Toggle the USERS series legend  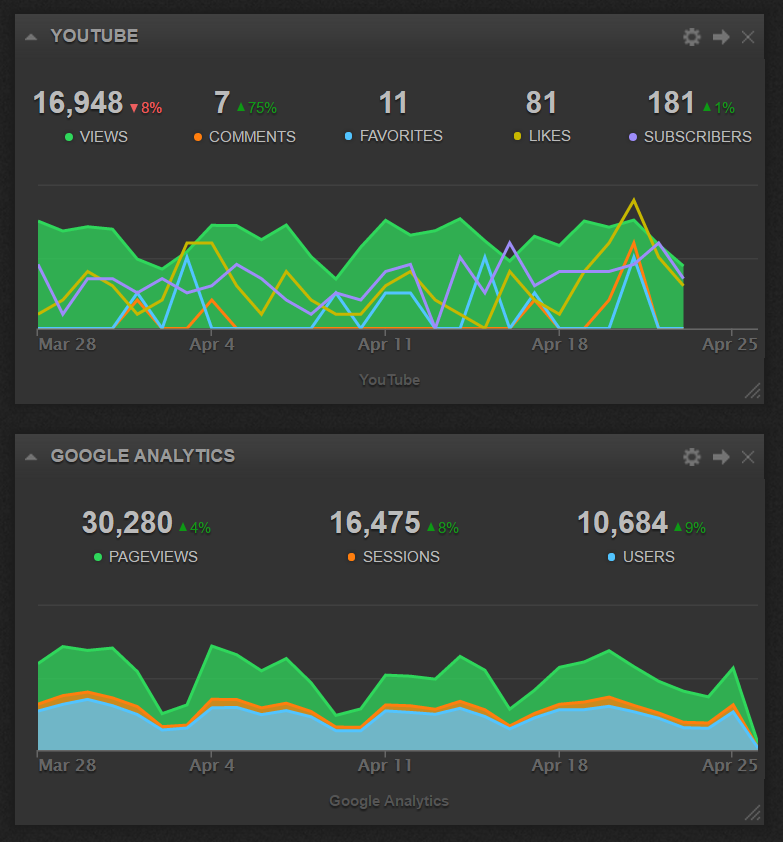tap(641, 557)
